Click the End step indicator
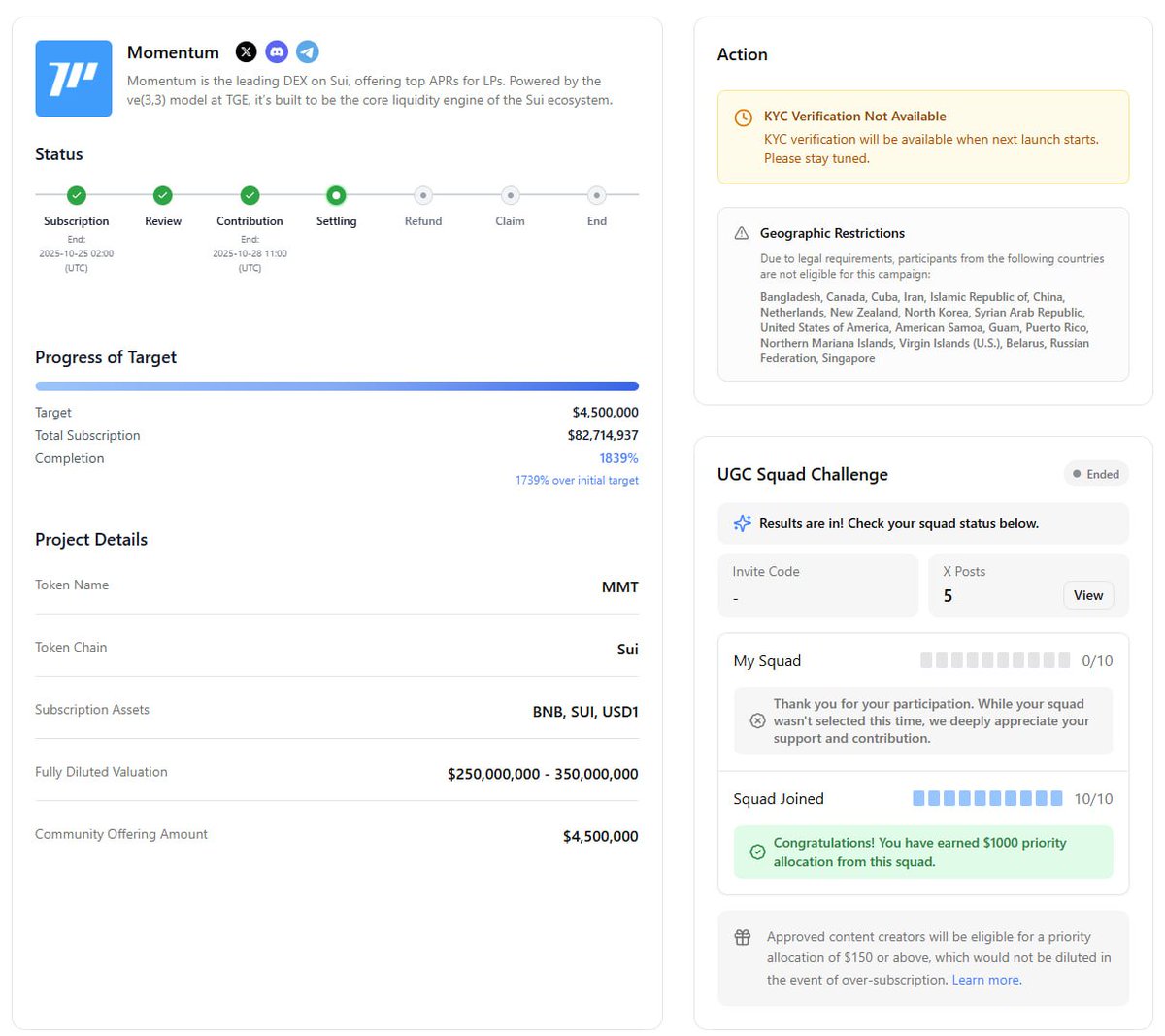The width and height of the screenshot is (1165, 1036). pos(597,195)
